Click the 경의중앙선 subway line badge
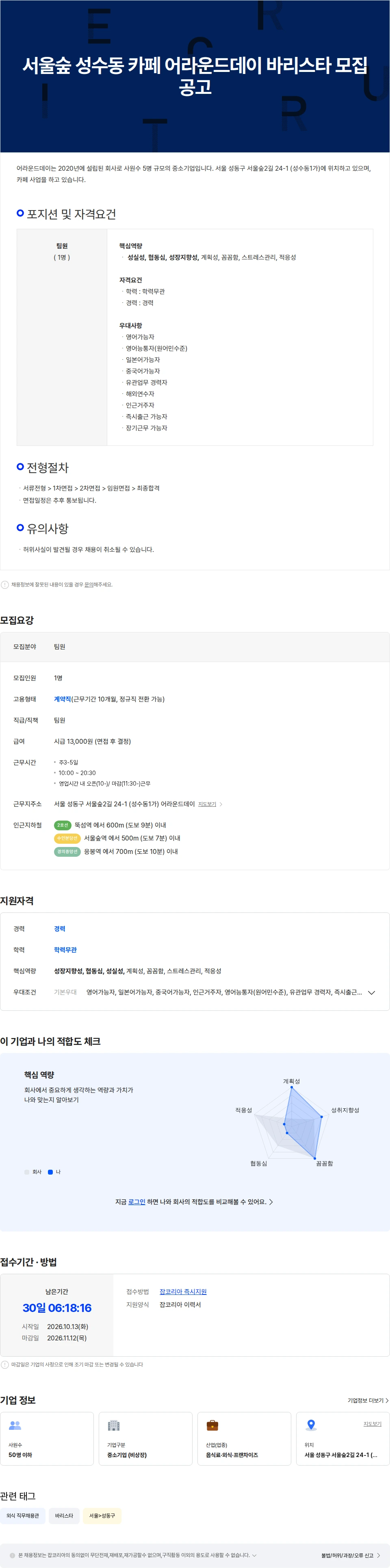 [67, 851]
